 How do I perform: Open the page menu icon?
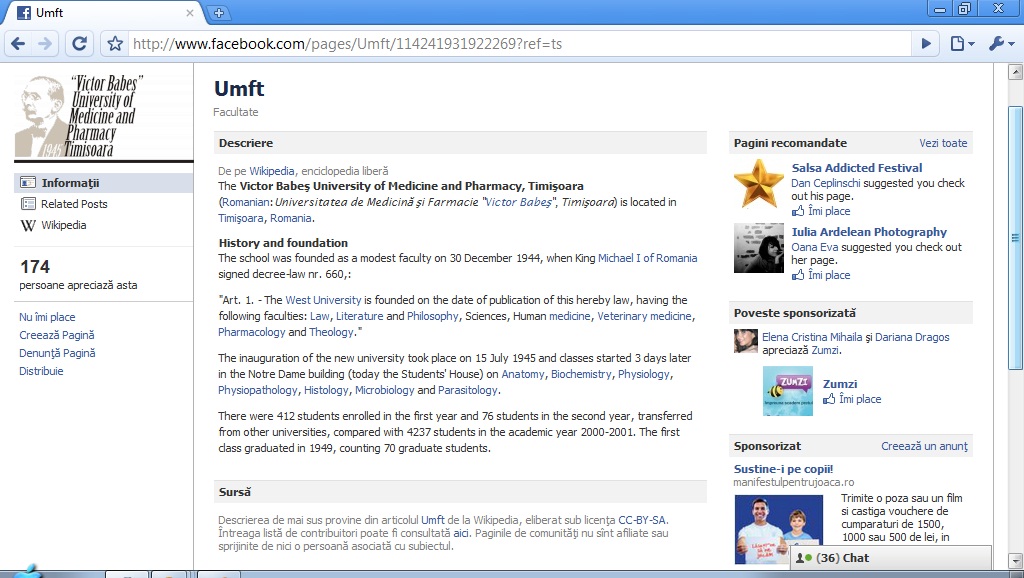point(961,44)
